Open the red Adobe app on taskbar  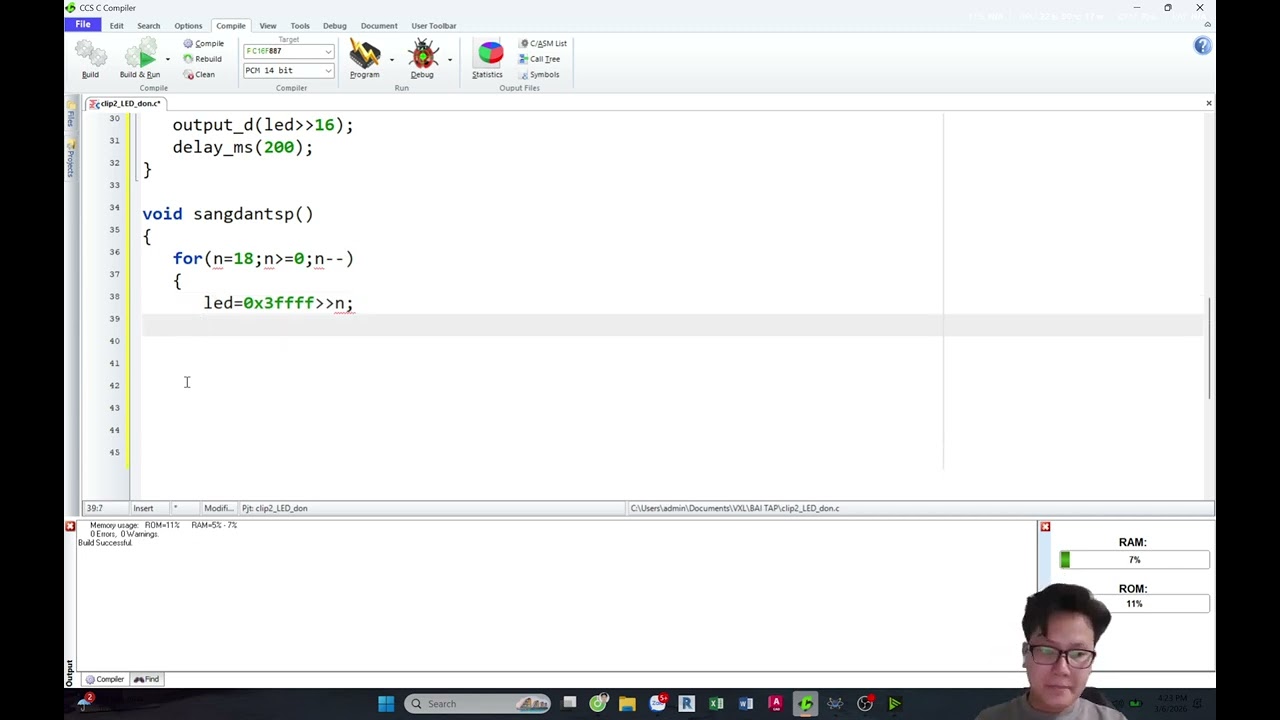coord(775,704)
